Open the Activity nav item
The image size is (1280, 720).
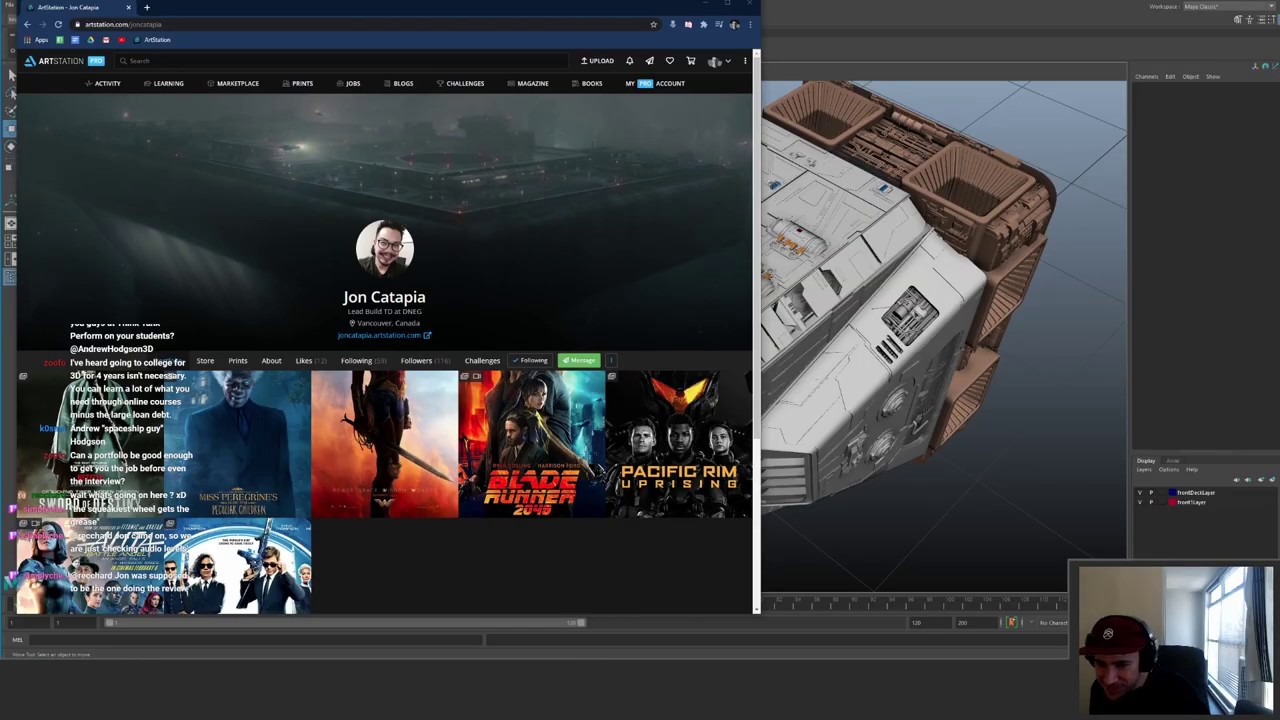(x=103, y=84)
